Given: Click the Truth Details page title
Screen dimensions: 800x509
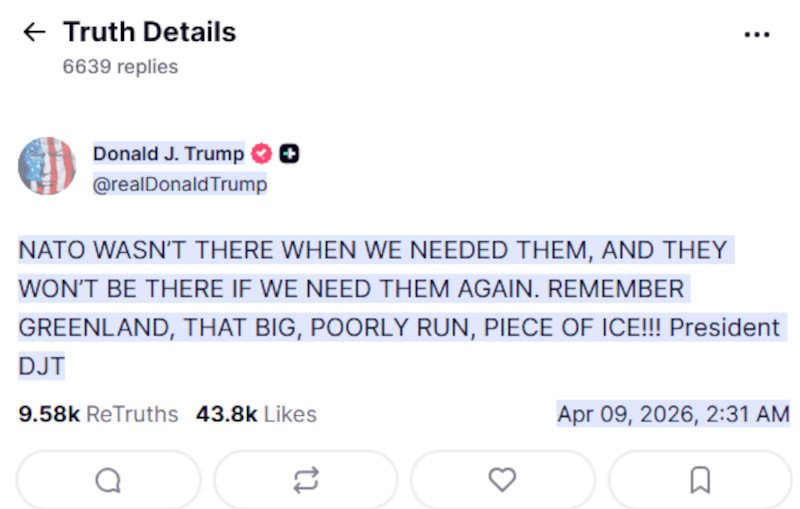Looking at the screenshot, I should (x=150, y=32).
